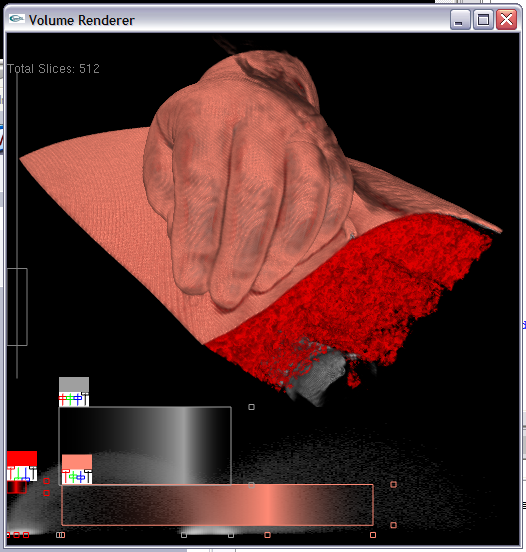Screen dimensions: 526x552
Task: Click green channel slider in red widget's RGB box
Action: coord(18,474)
